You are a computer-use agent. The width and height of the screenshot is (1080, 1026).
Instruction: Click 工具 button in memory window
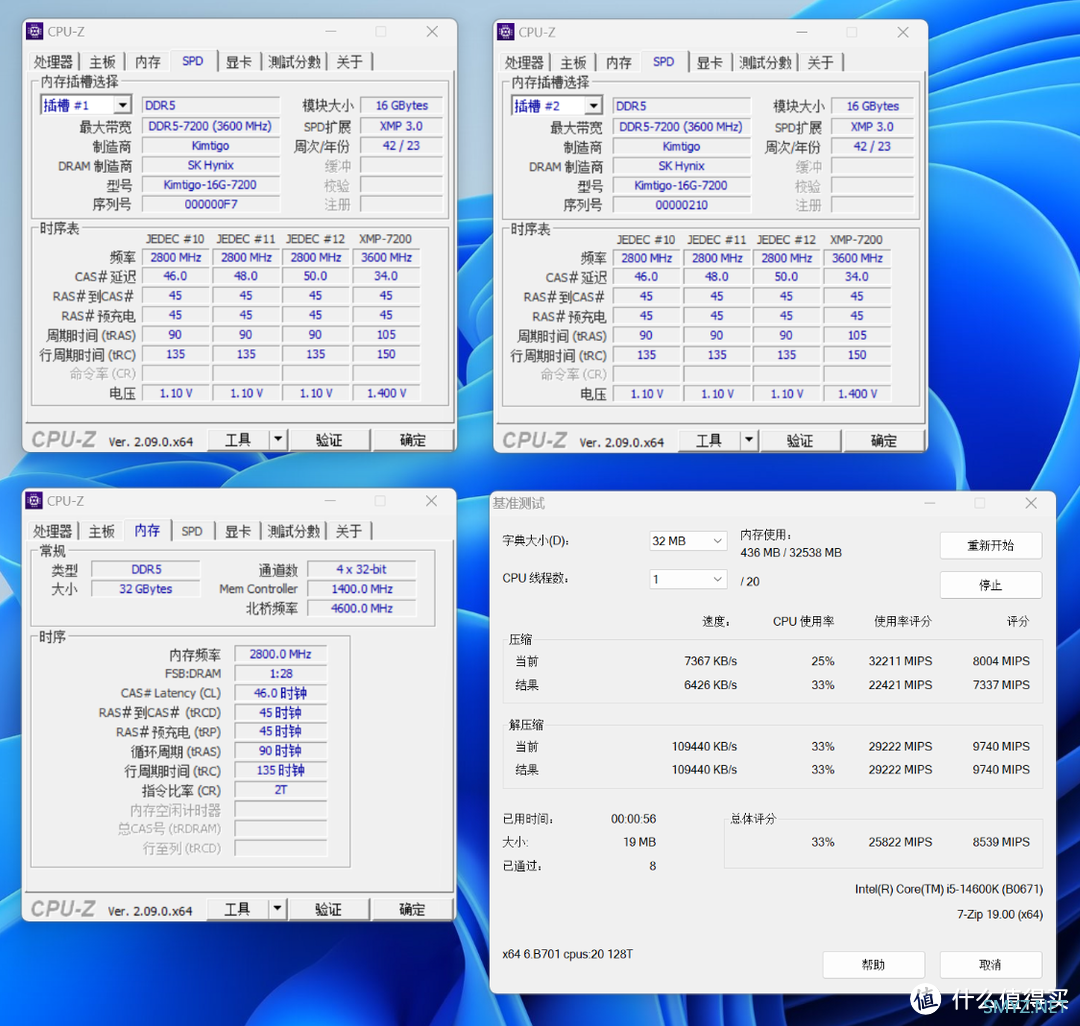[x=238, y=908]
